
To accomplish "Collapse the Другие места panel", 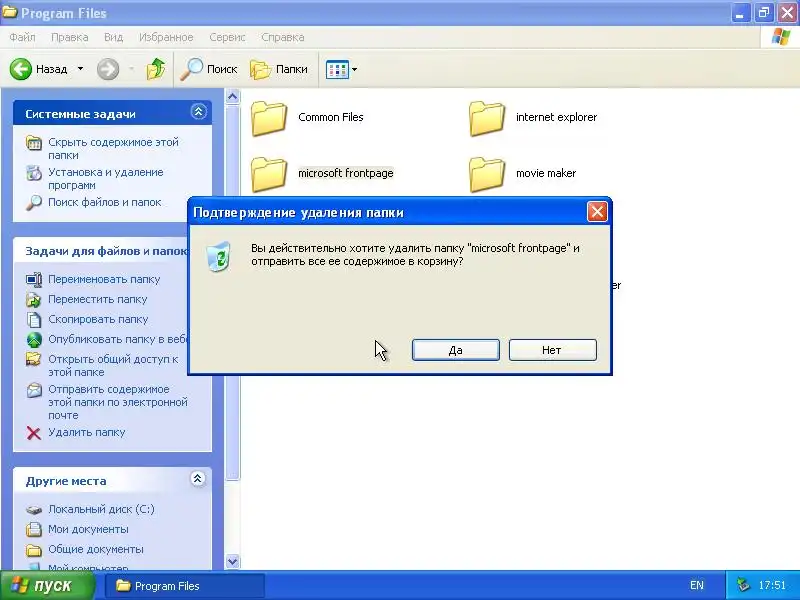I will [x=198, y=479].
